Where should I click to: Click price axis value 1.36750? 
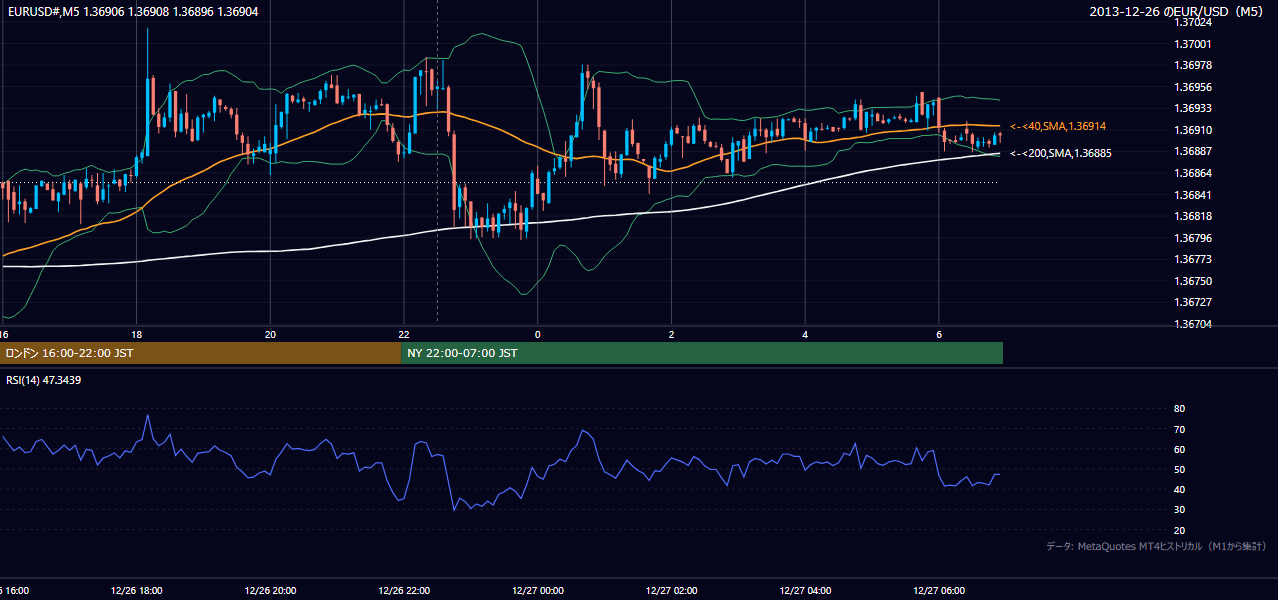click(x=1193, y=281)
